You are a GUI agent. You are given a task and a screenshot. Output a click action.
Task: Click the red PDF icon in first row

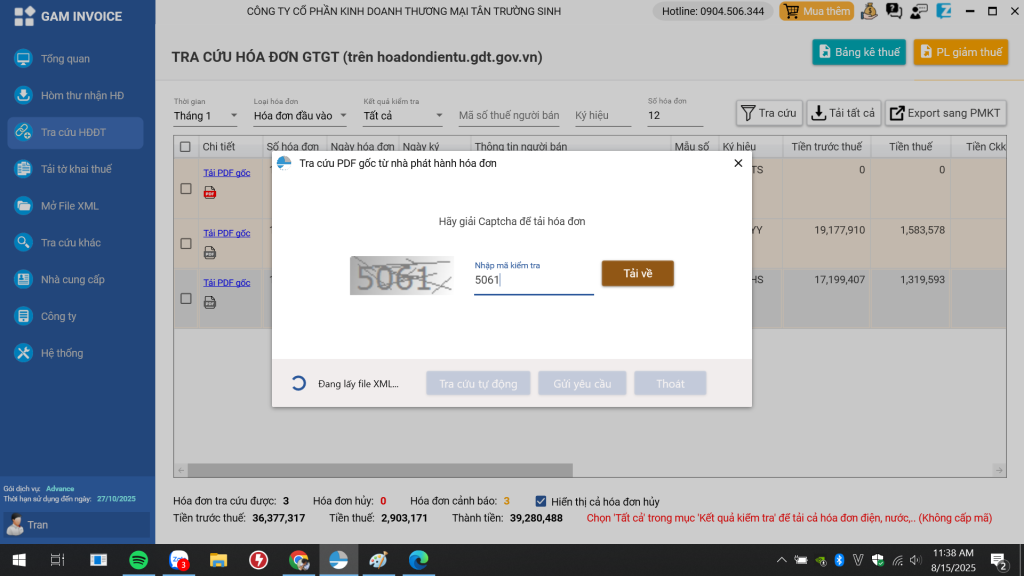[210, 193]
